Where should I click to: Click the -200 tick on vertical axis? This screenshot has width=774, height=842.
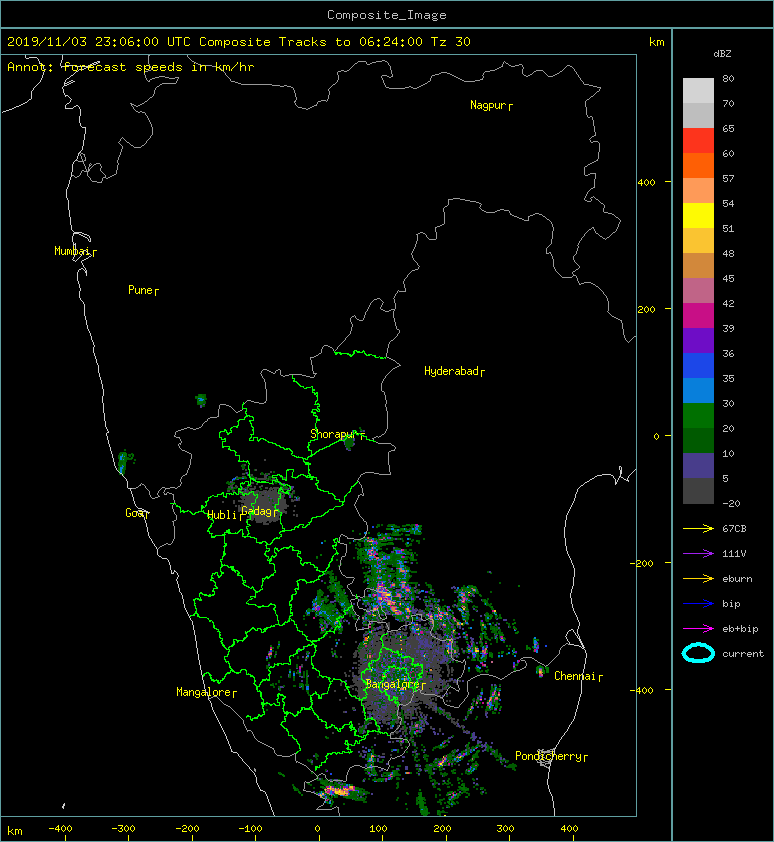[x=642, y=563]
